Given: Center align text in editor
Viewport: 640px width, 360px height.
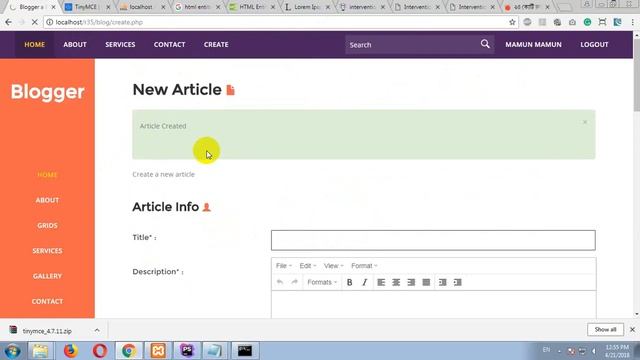Looking at the screenshot, I should pyautogui.click(x=396, y=282).
